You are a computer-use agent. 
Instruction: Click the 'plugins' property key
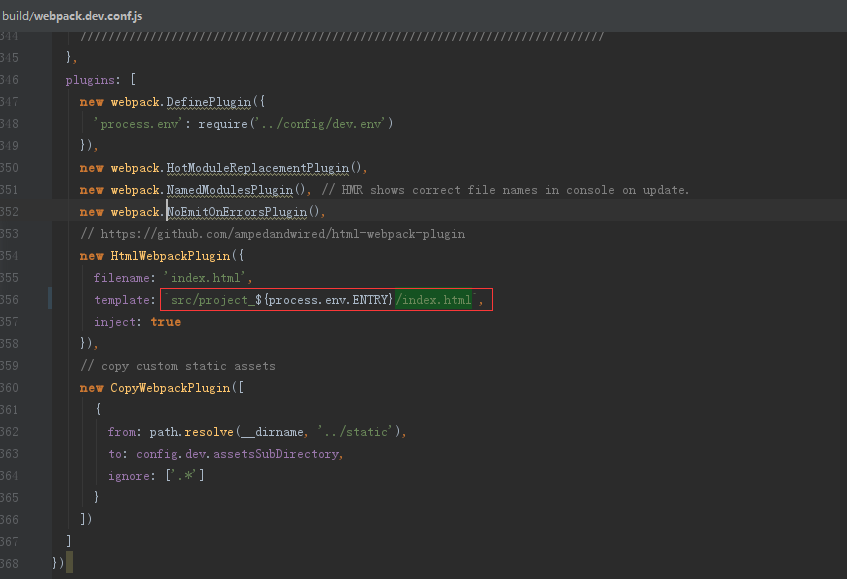(90, 80)
